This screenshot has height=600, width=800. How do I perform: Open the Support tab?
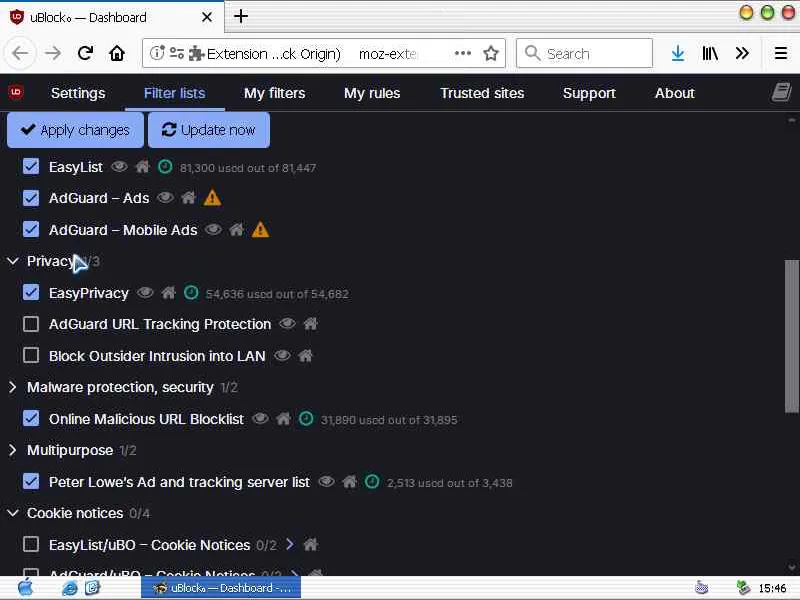[589, 93]
